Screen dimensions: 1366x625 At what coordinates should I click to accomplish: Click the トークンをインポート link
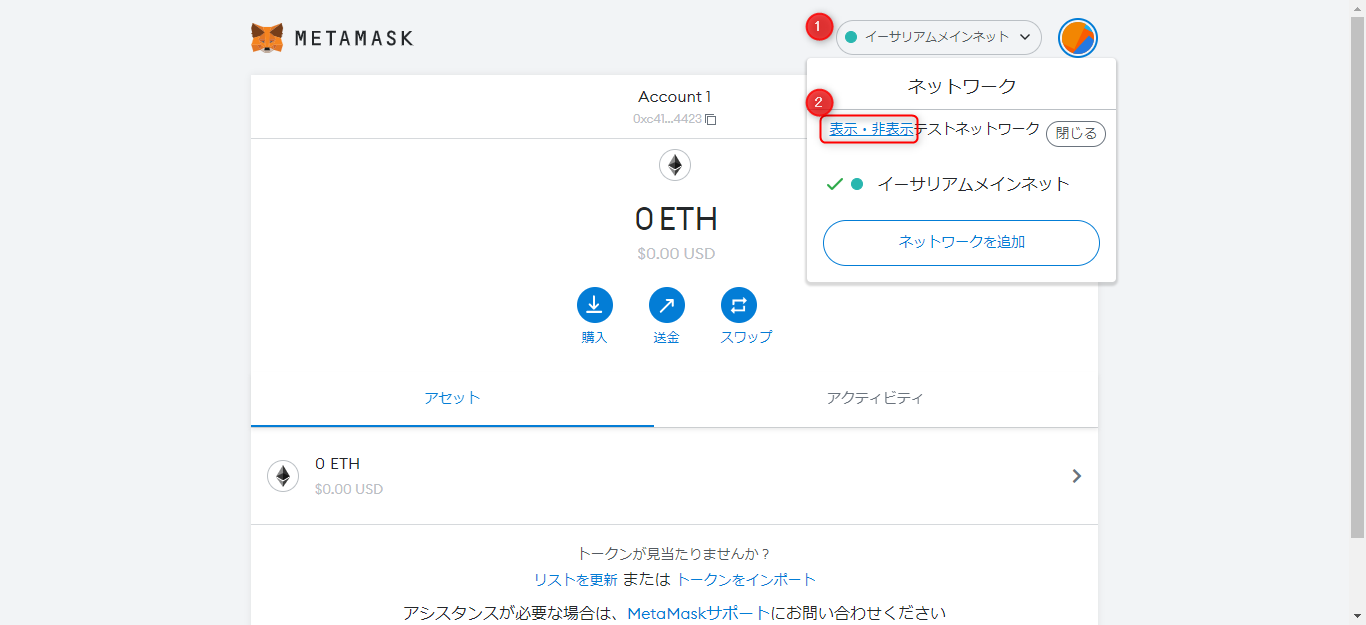[746, 580]
